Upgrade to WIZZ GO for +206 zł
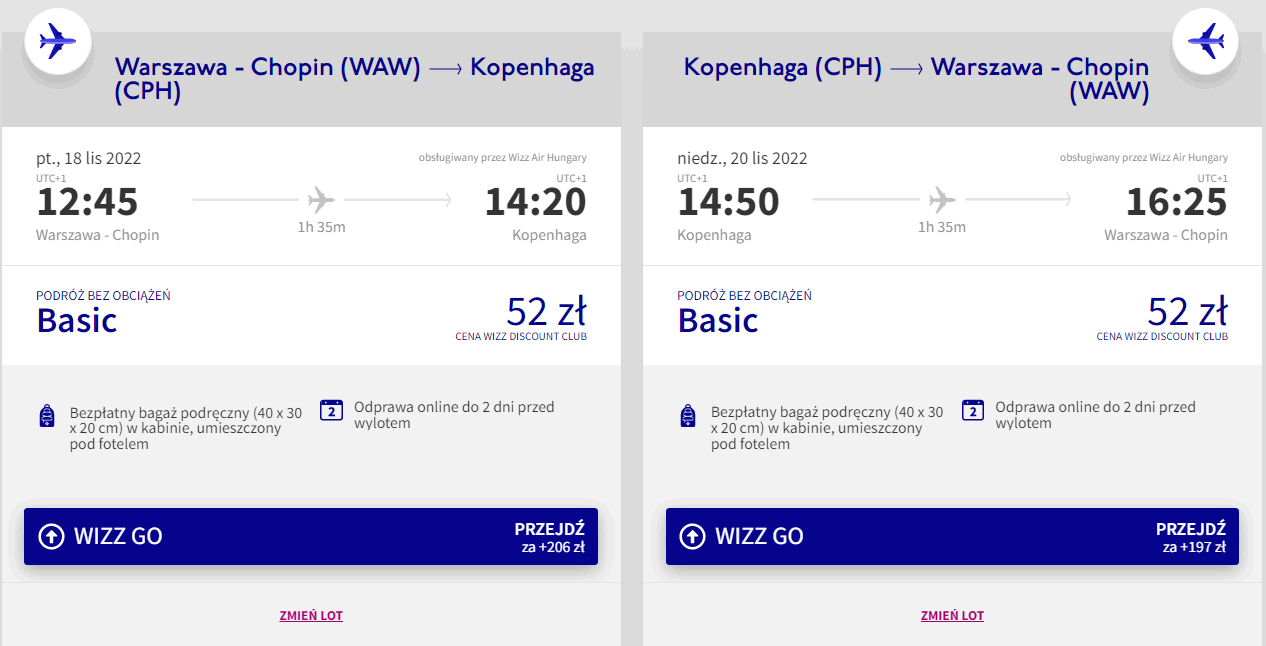The width and height of the screenshot is (1266, 646). click(x=311, y=536)
